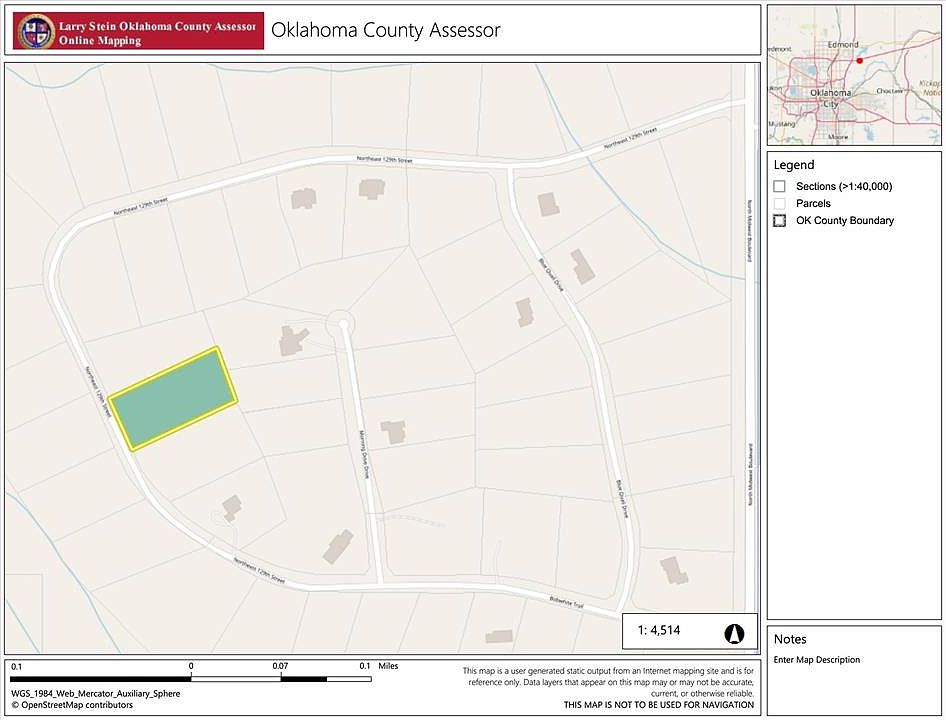Click the Enter Map Description text
Viewport: 946px width, 720px height.
tap(816, 660)
